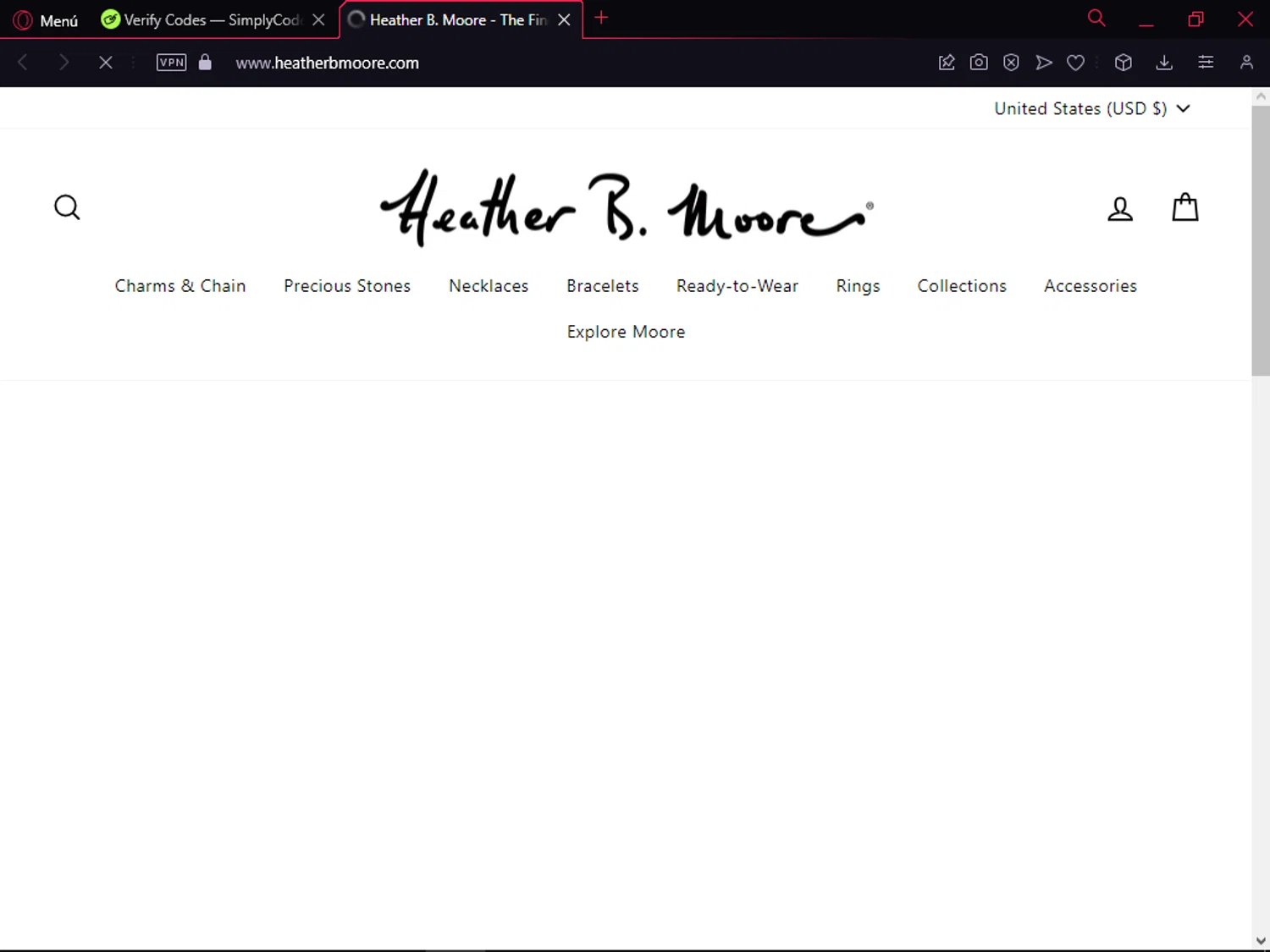Switch to the Verify Codes — SimplyCodes tab
Viewport: 1270px width, 952px height.
click(x=213, y=19)
